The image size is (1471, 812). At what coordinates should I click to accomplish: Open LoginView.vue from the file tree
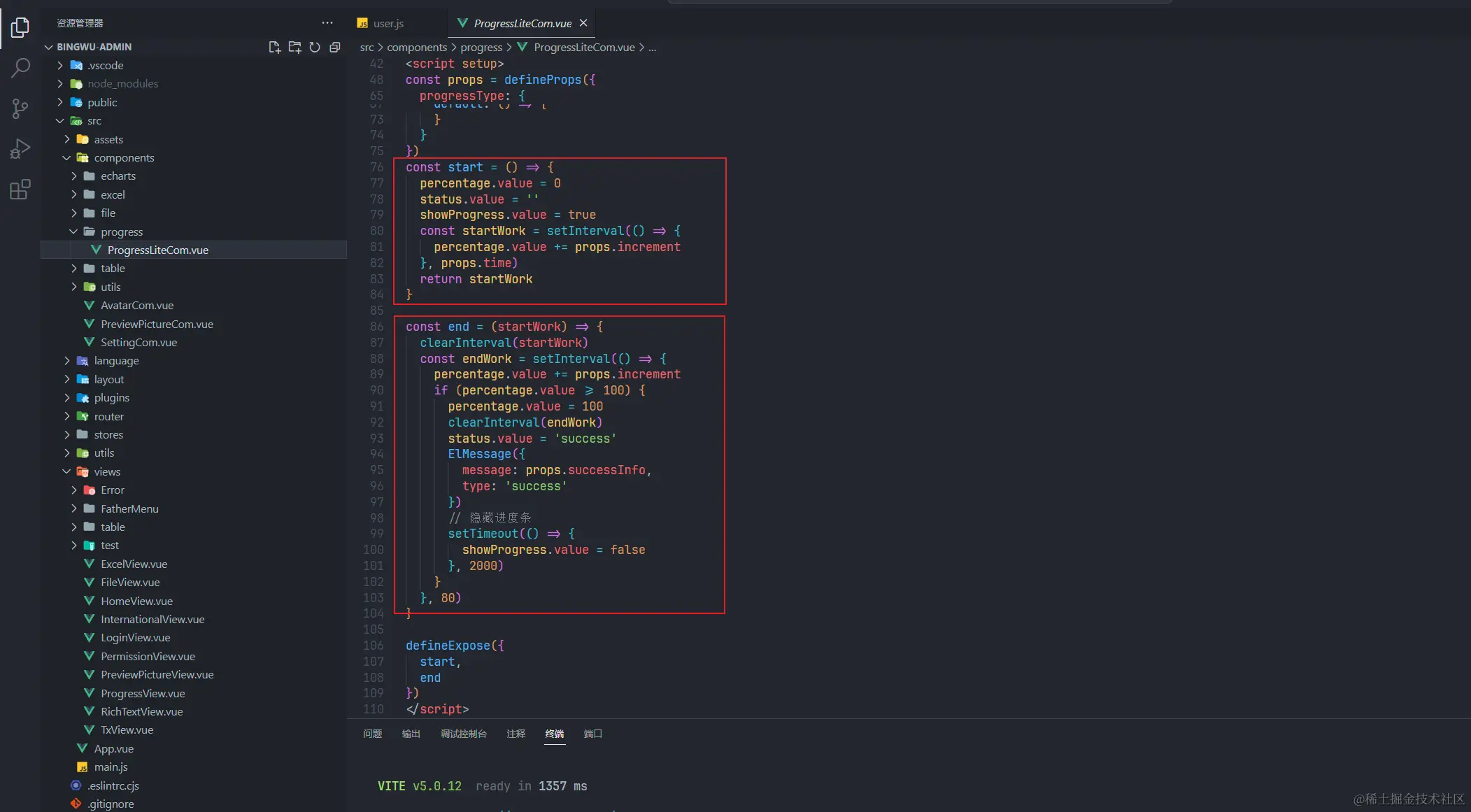[x=135, y=638]
